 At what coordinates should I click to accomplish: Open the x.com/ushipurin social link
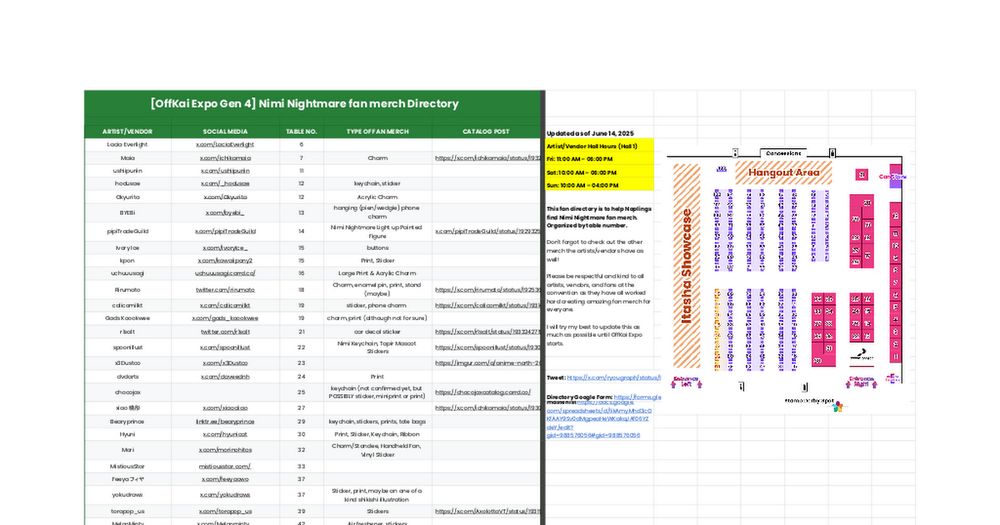[225, 171]
